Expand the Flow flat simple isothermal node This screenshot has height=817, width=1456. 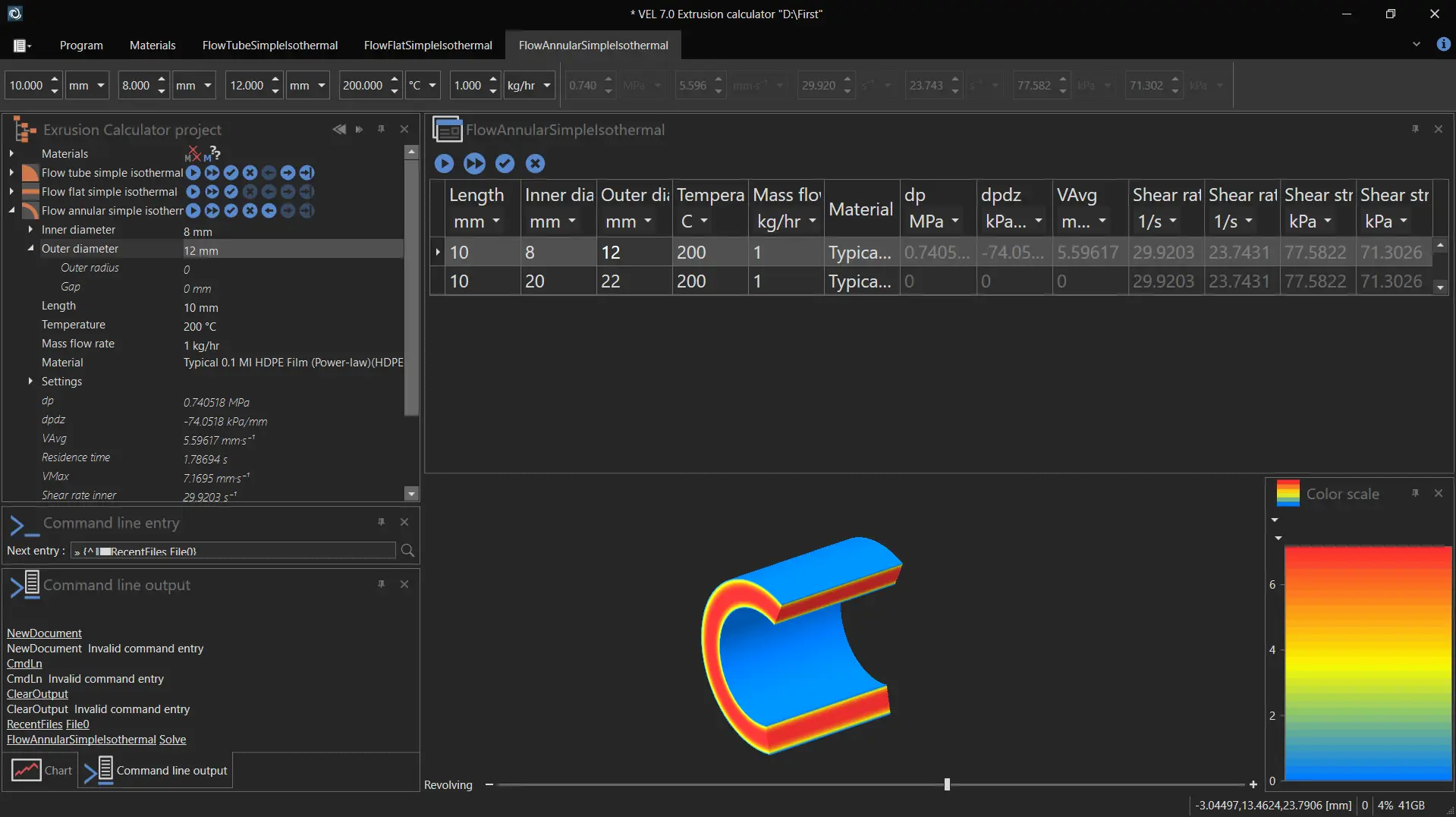pos(11,192)
